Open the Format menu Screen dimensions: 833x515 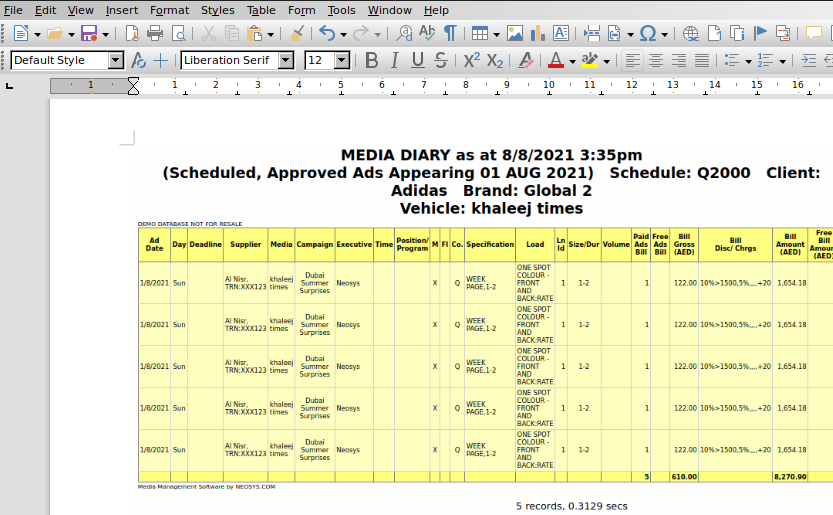(169, 10)
